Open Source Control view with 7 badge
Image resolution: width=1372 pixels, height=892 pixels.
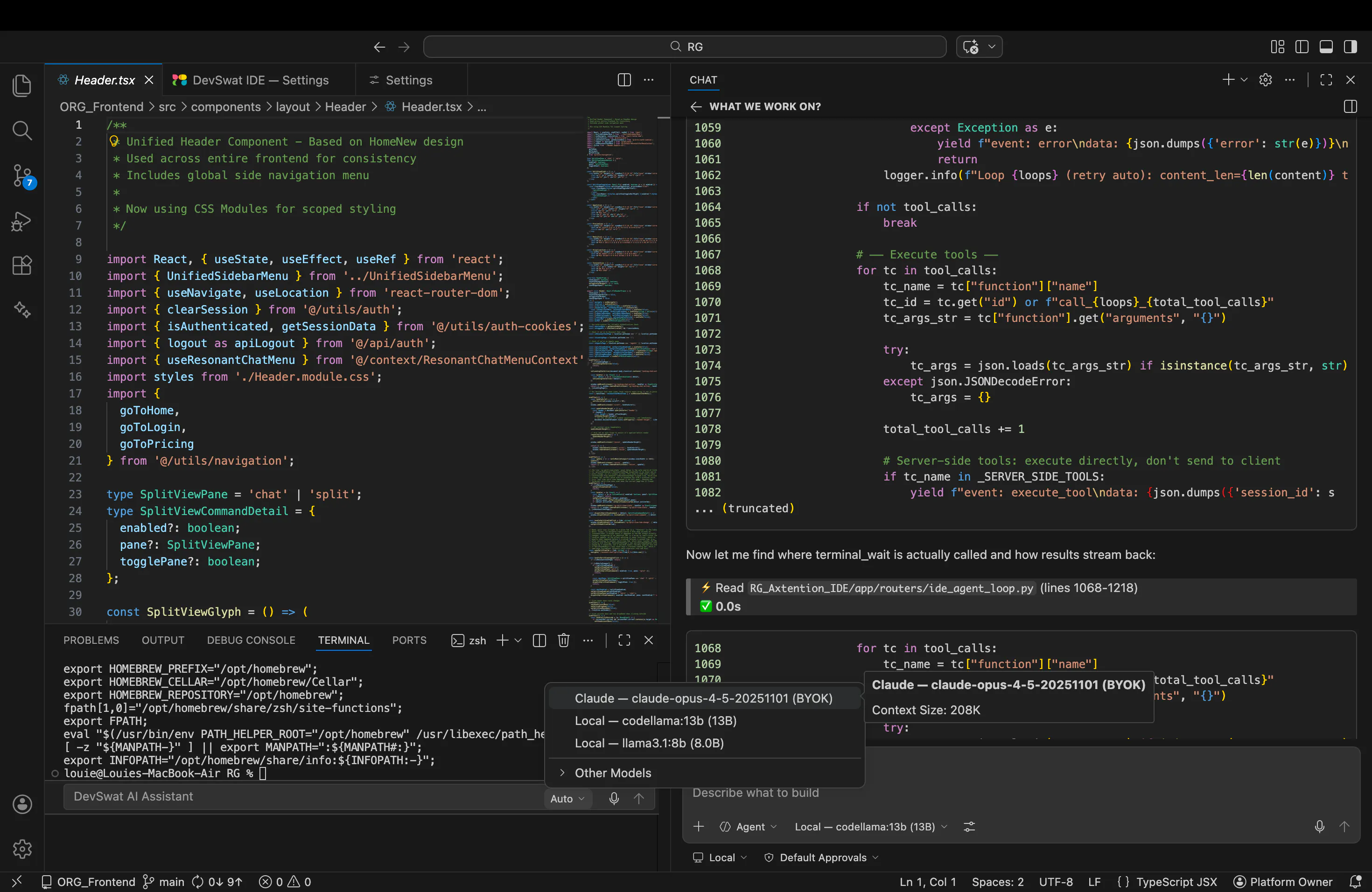(23, 176)
